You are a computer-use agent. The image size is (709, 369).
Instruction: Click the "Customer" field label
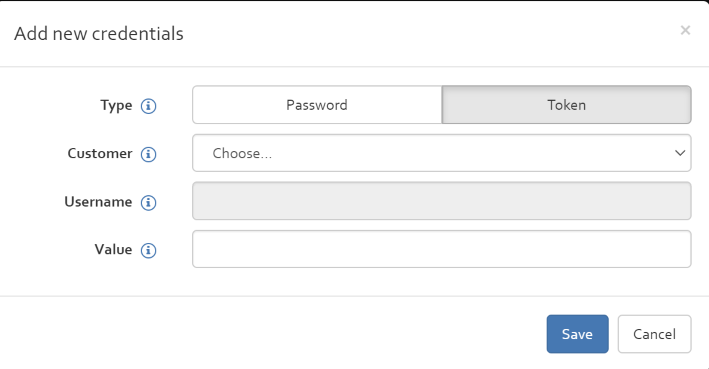pyautogui.click(x=100, y=153)
